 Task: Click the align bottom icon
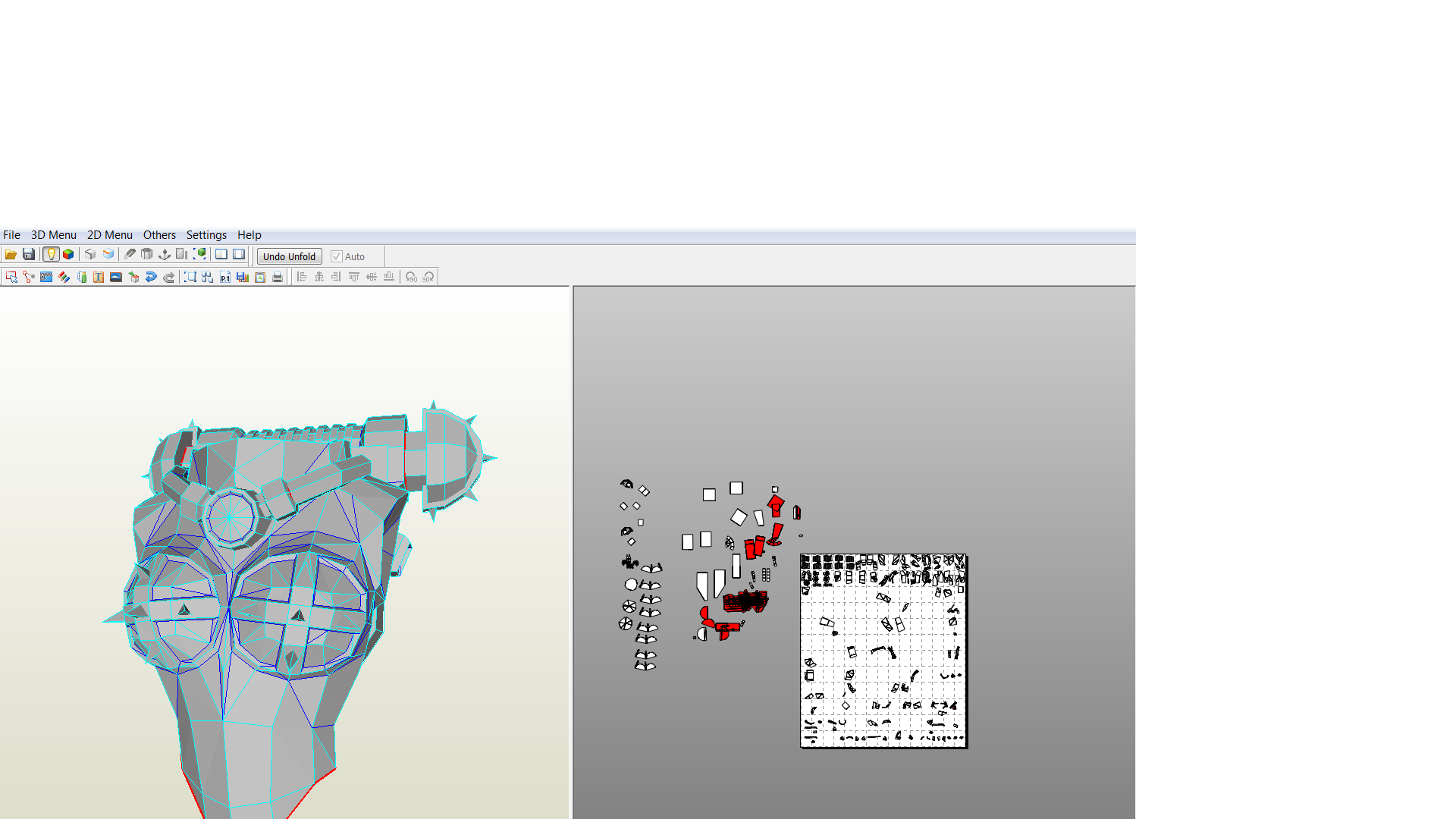click(x=389, y=278)
